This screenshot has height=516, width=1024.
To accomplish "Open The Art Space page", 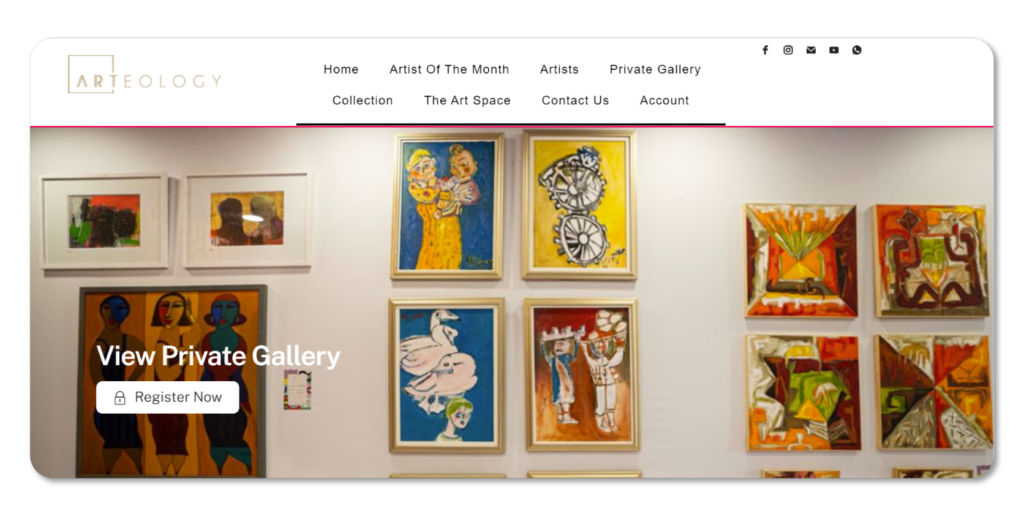I will 467,101.
